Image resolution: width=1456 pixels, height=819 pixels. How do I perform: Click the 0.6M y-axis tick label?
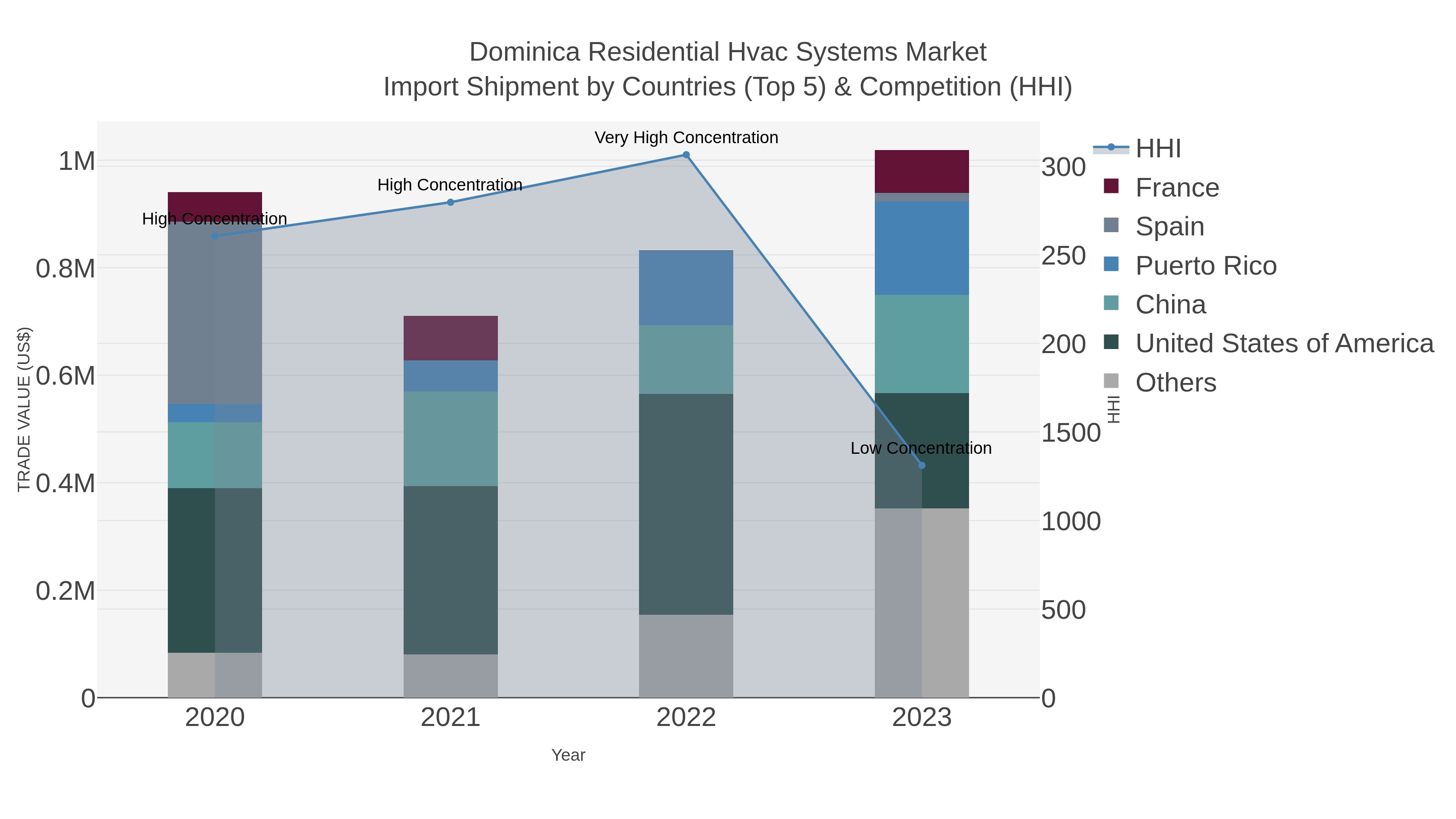pos(66,376)
